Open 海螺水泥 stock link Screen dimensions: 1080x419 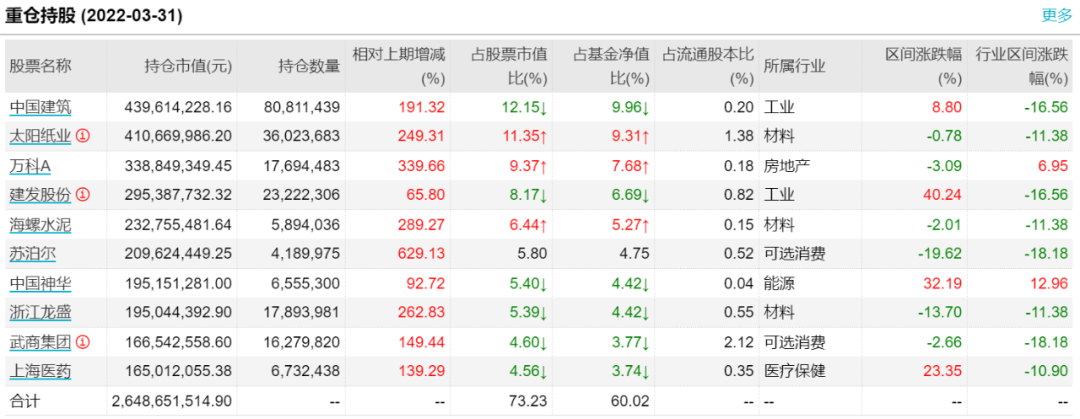pos(40,225)
